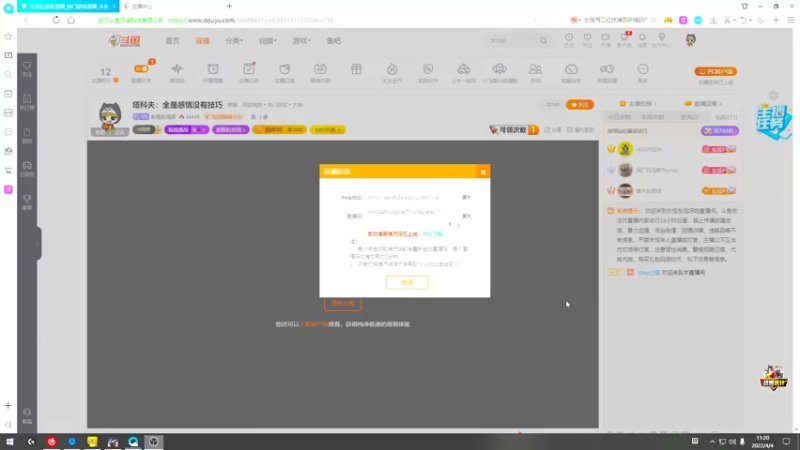The width and height of the screenshot is (800, 450).
Task: Open a new browser tab
Action: click(229, 6)
